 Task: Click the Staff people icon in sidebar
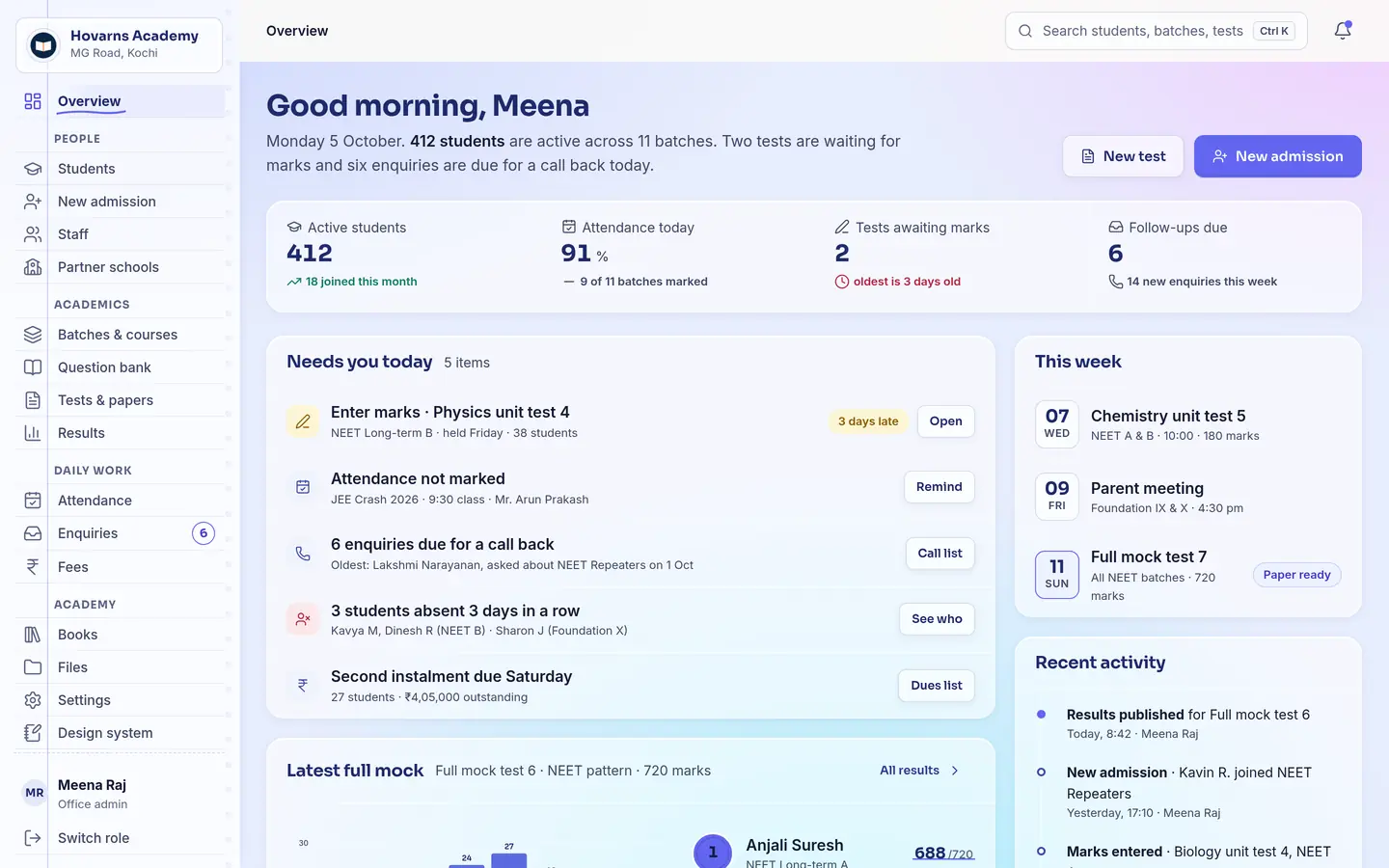[33, 234]
